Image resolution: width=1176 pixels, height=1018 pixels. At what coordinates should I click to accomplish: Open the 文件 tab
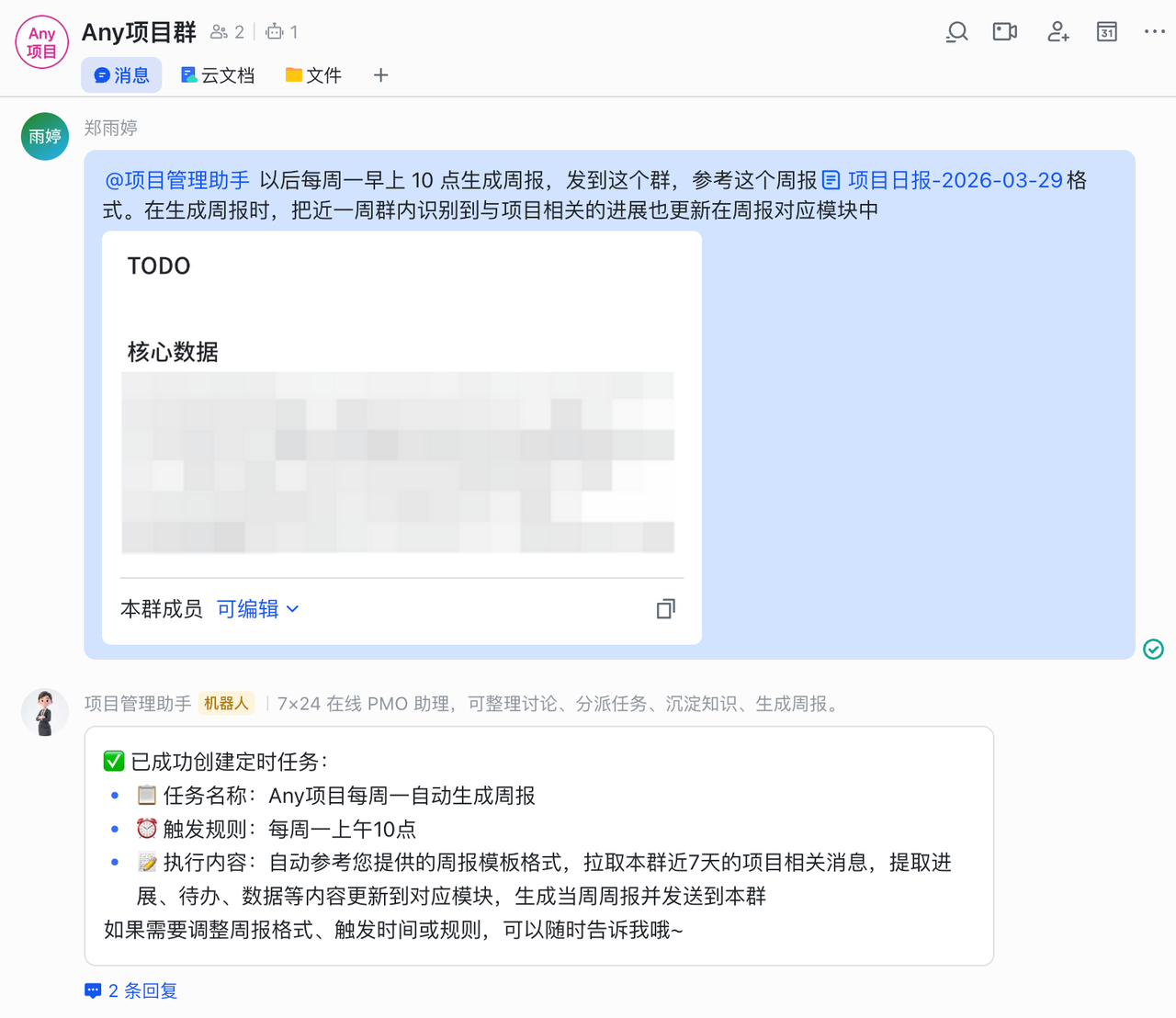click(x=313, y=75)
